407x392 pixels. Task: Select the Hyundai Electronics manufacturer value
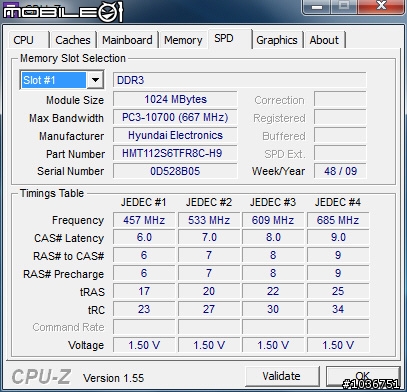(x=175, y=135)
